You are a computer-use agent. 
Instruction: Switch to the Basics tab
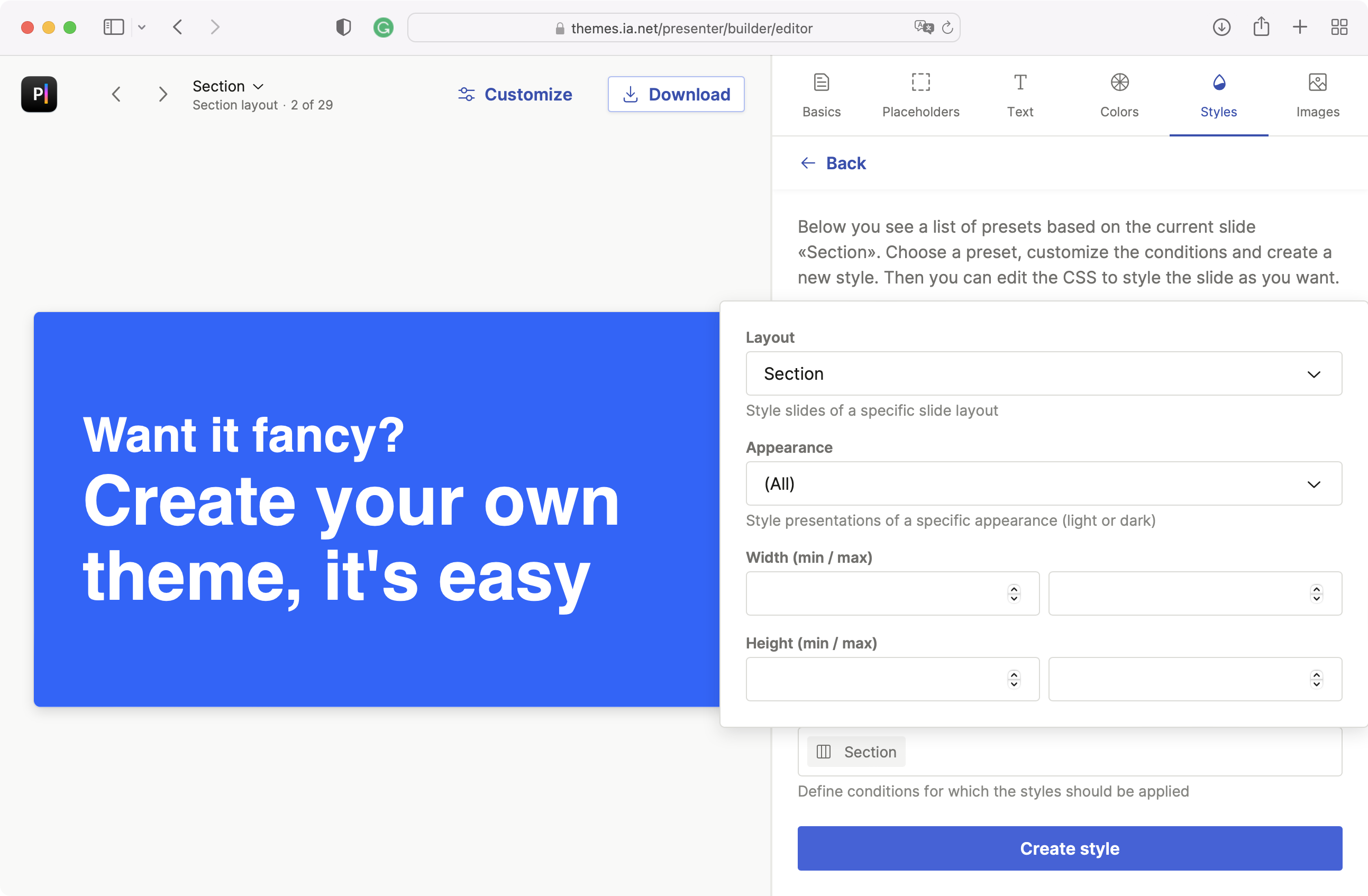click(x=822, y=95)
